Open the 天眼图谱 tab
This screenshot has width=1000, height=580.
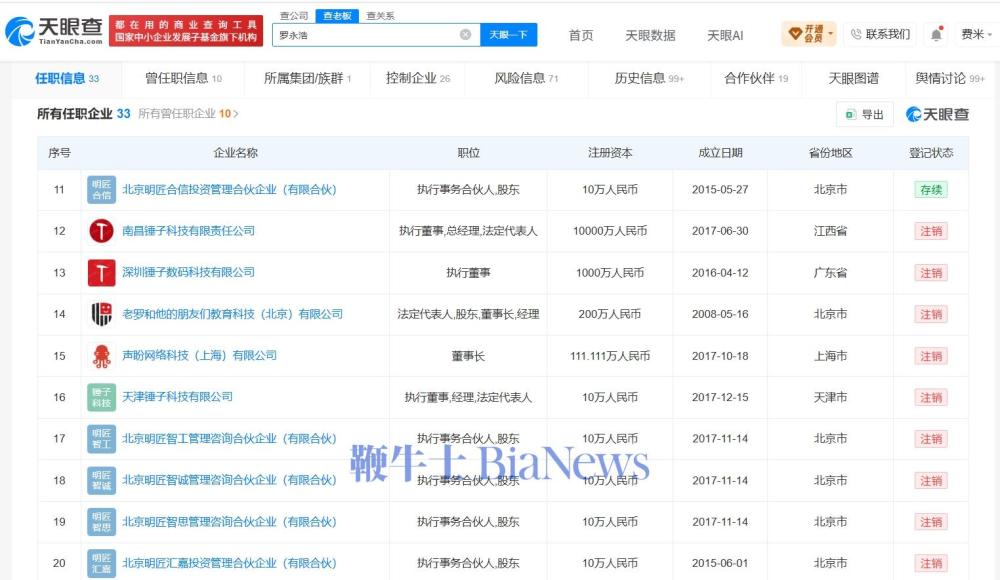(853, 78)
